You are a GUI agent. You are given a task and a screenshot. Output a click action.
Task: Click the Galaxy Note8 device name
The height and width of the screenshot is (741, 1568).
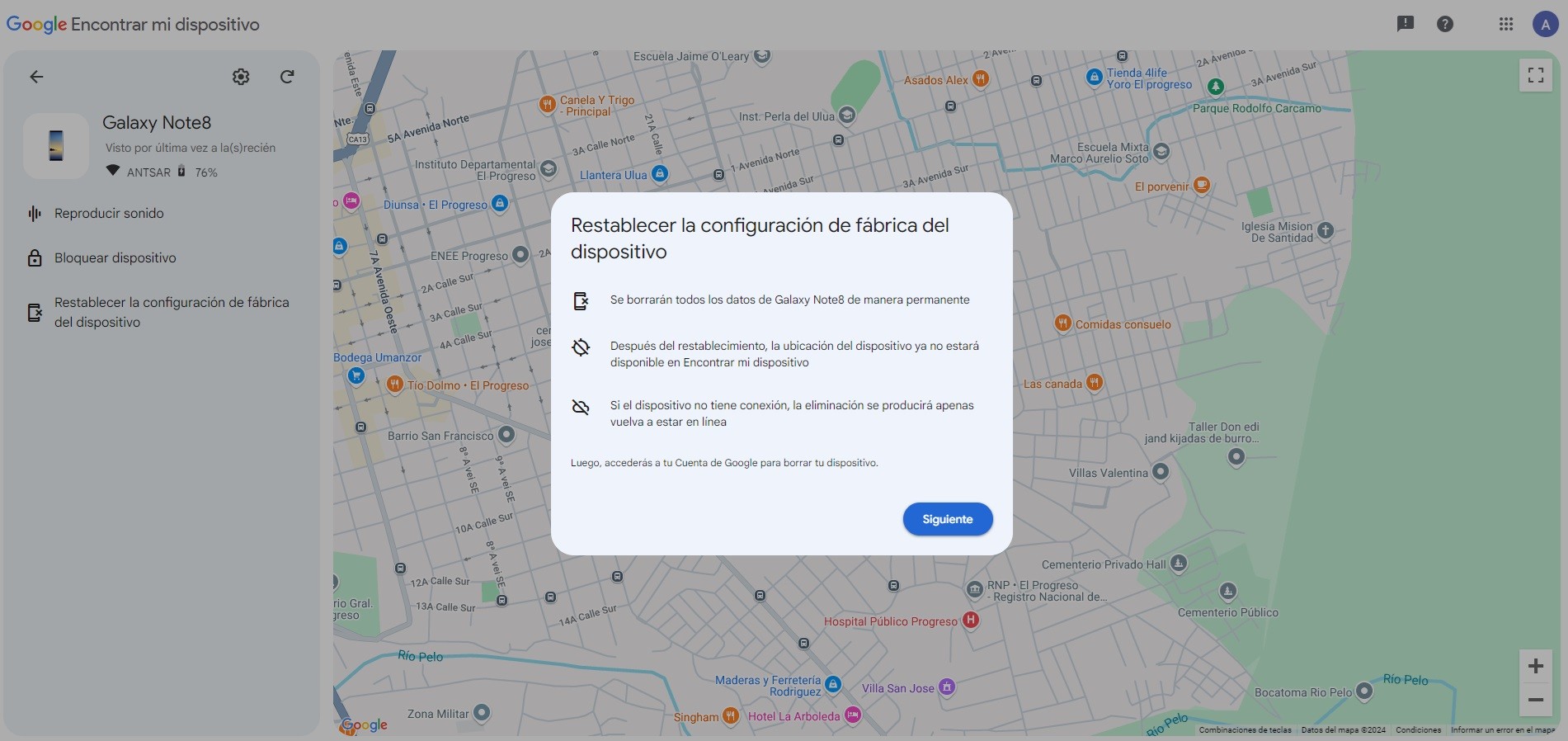(x=157, y=123)
